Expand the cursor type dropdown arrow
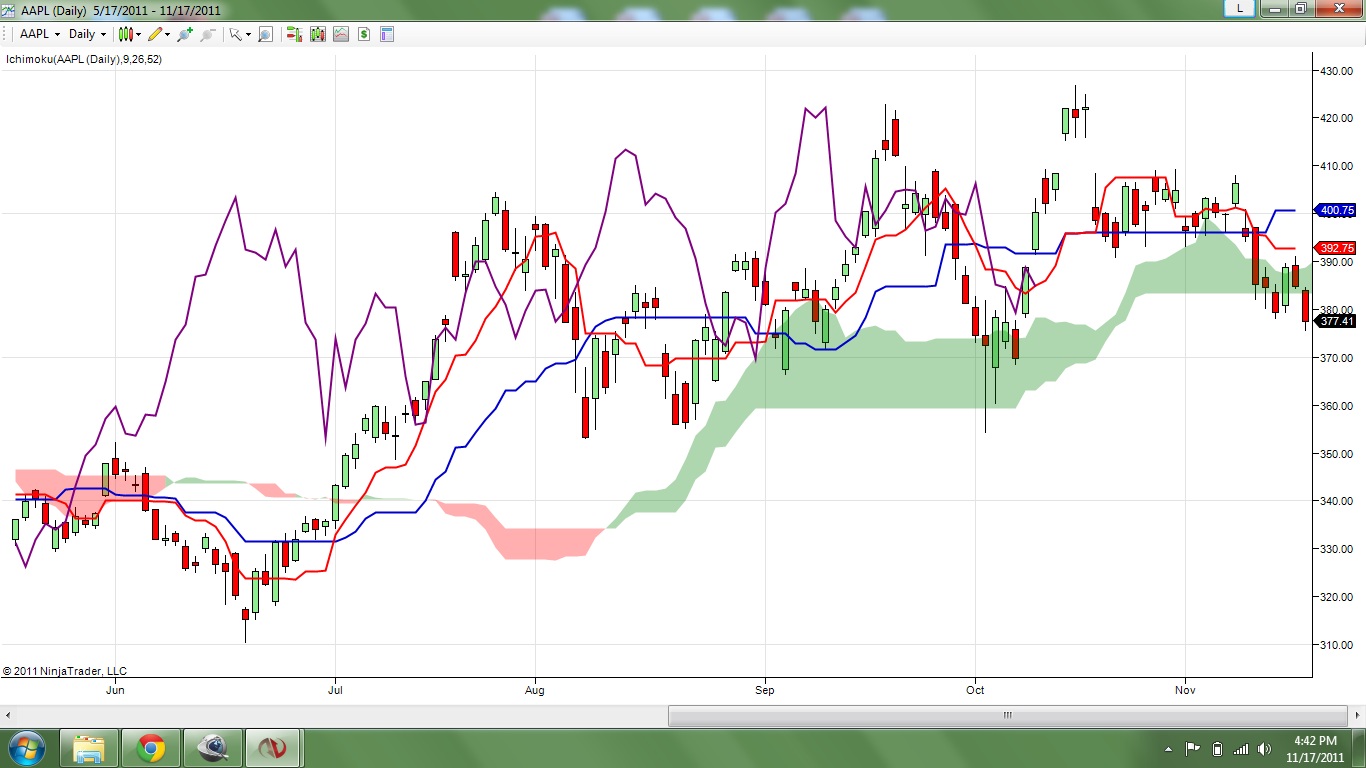 point(248,34)
